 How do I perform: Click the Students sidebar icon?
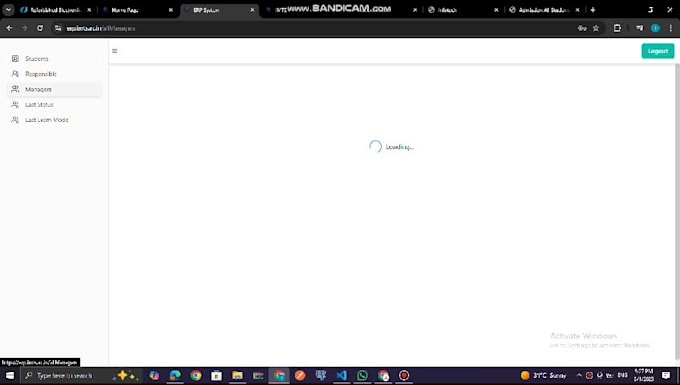pos(15,59)
